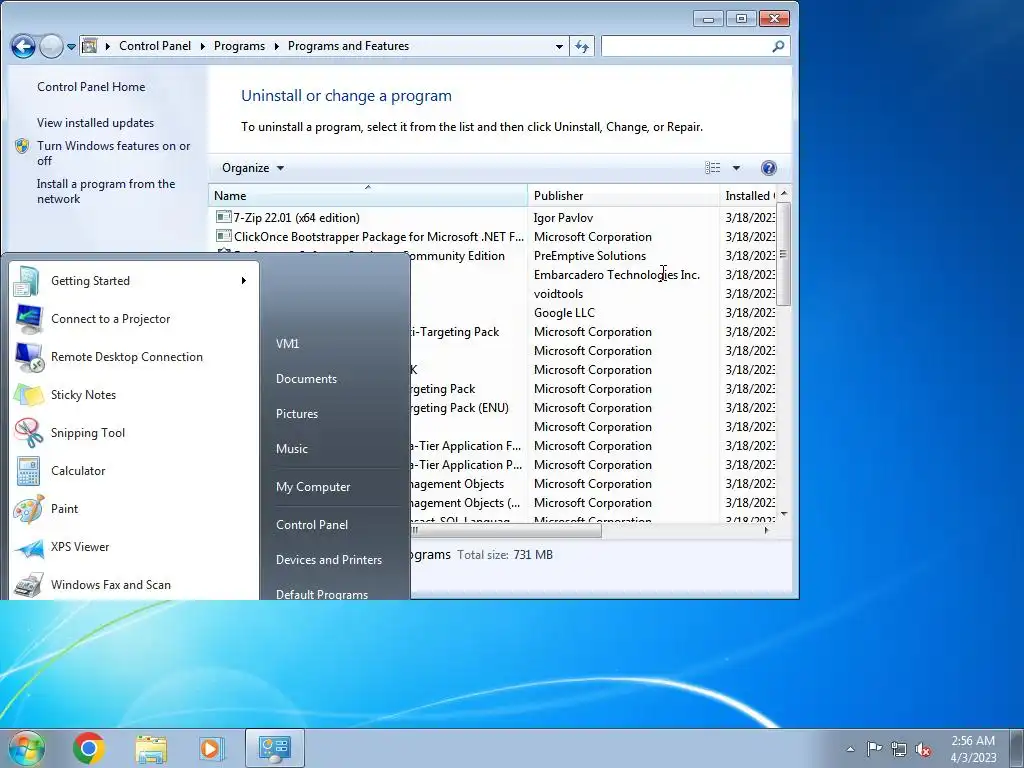Click Install a program from the network

click(x=106, y=191)
